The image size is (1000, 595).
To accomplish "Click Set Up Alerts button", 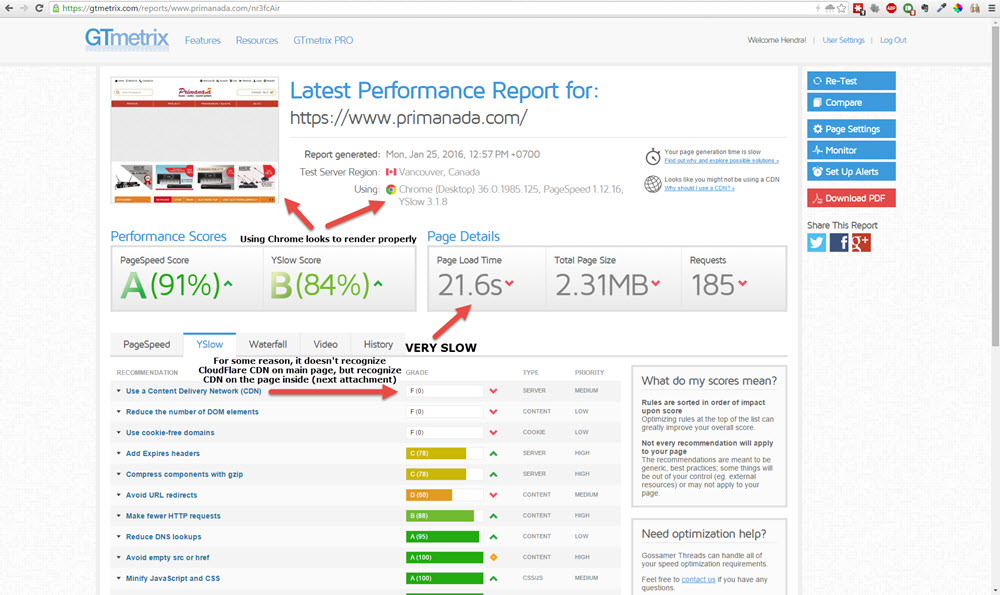I will click(x=851, y=172).
